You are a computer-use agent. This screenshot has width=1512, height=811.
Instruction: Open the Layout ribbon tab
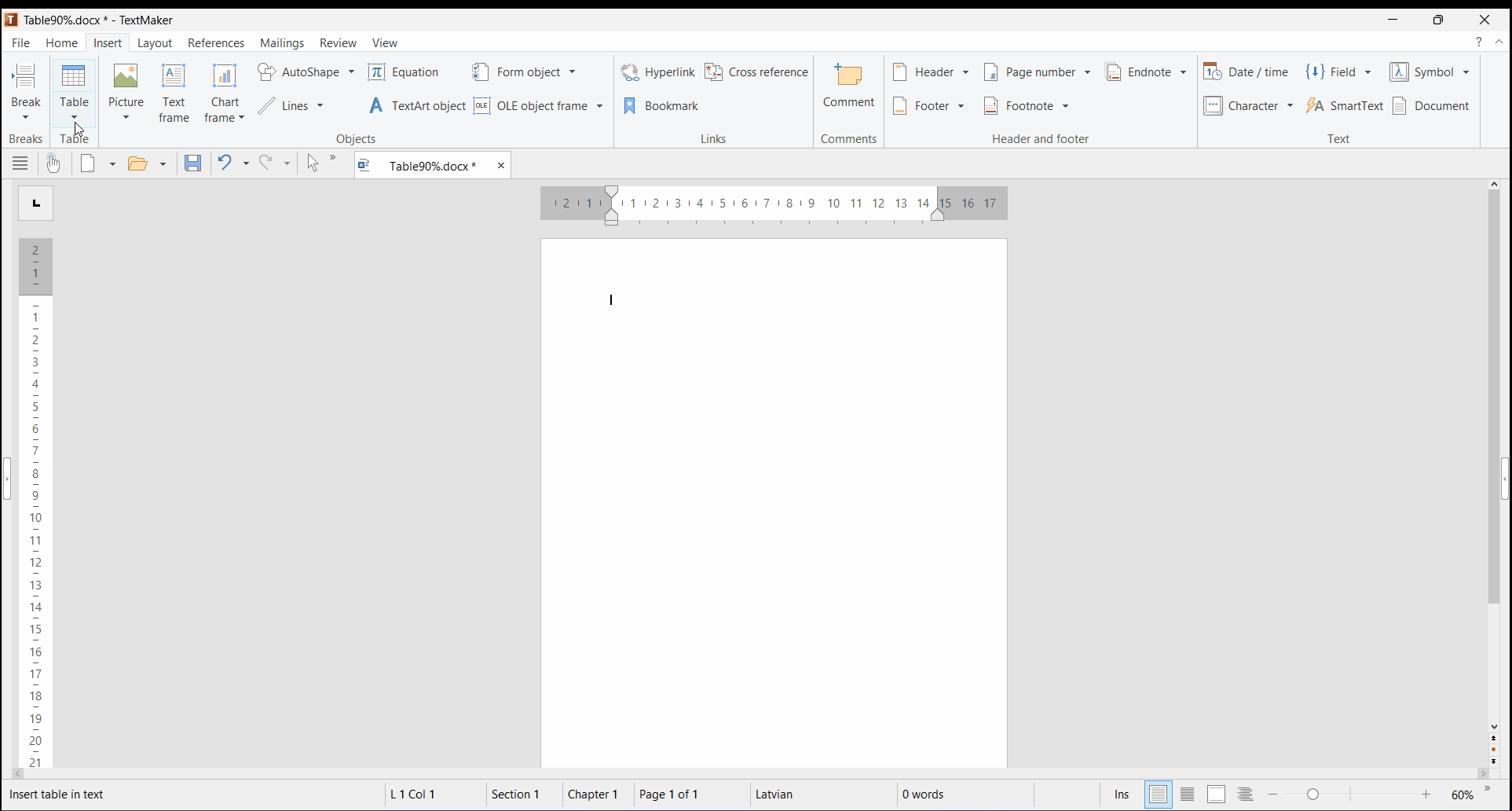[x=155, y=43]
